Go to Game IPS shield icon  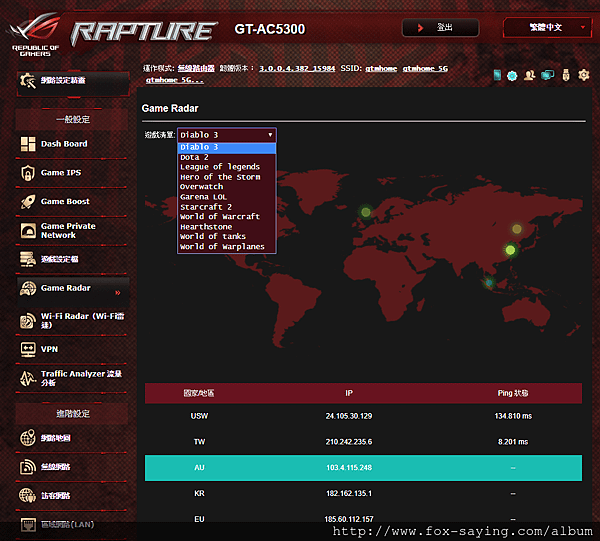[x=28, y=173]
